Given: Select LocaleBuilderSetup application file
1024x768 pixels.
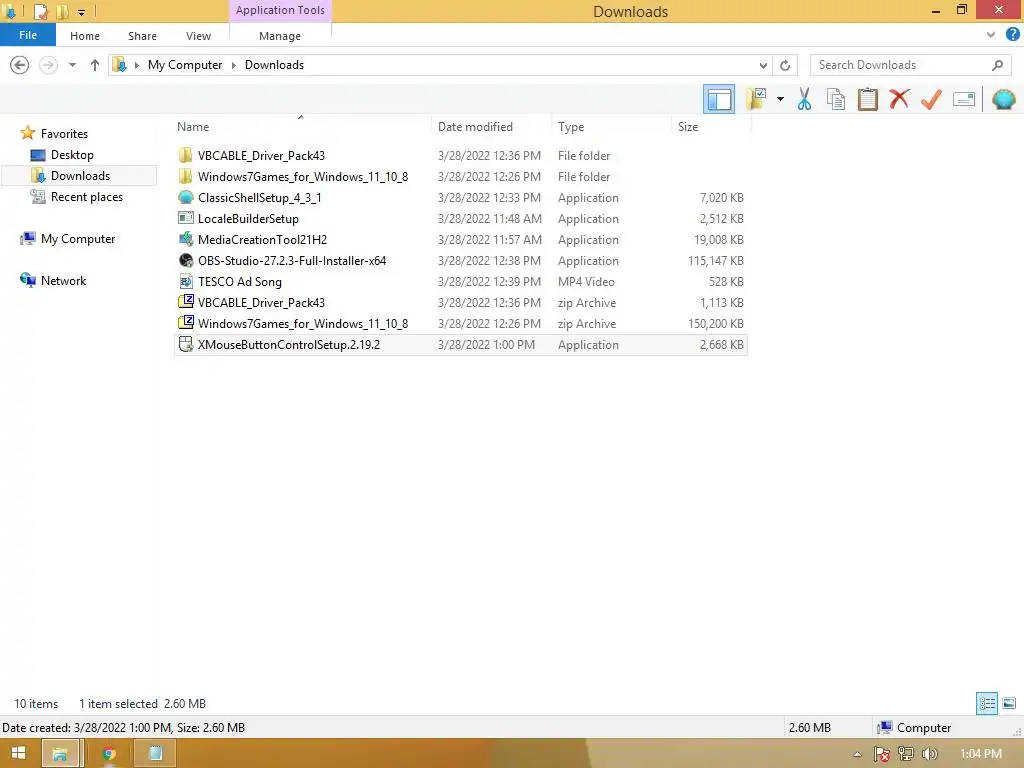Looking at the screenshot, I should [x=461, y=218].
